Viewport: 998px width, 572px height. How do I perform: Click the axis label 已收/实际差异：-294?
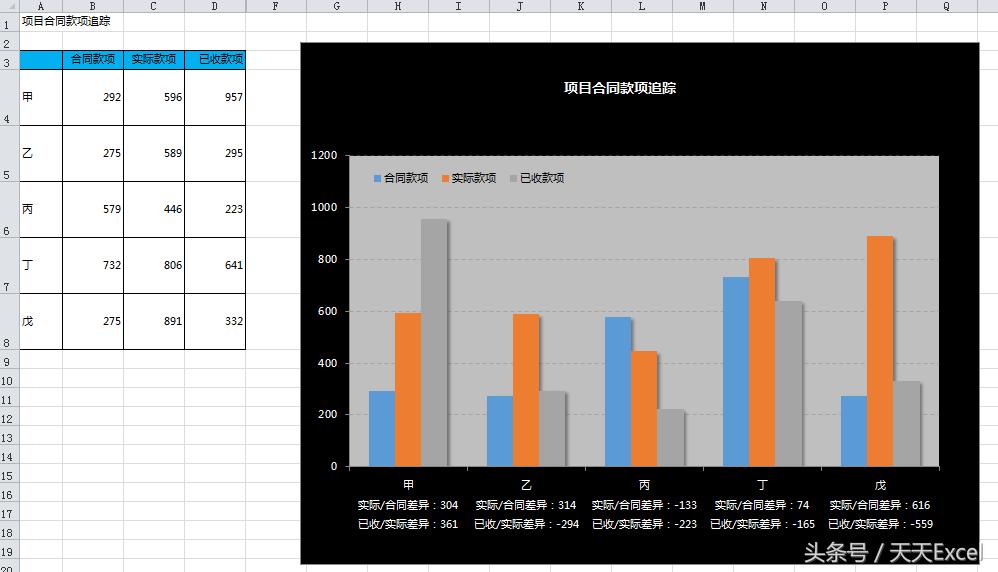tap(526, 524)
